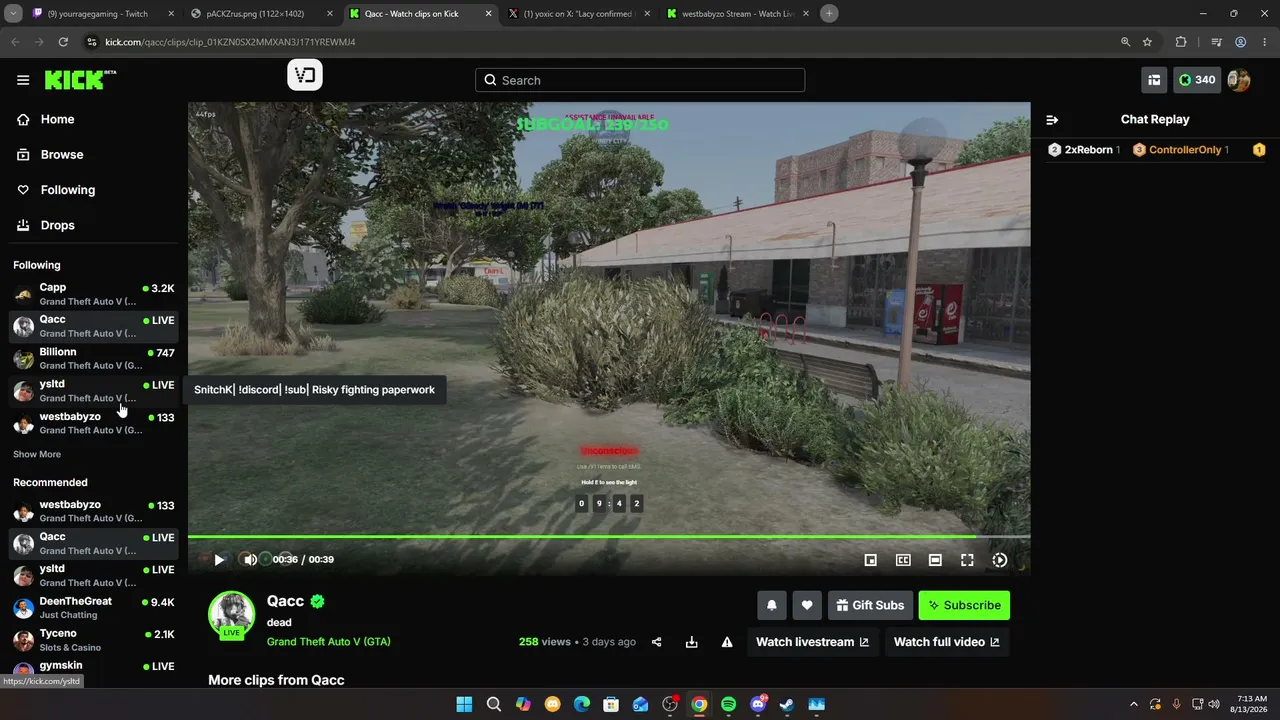Open Drops in the sidebar
Viewport: 1280px width, 720px height.
[57, 225]
